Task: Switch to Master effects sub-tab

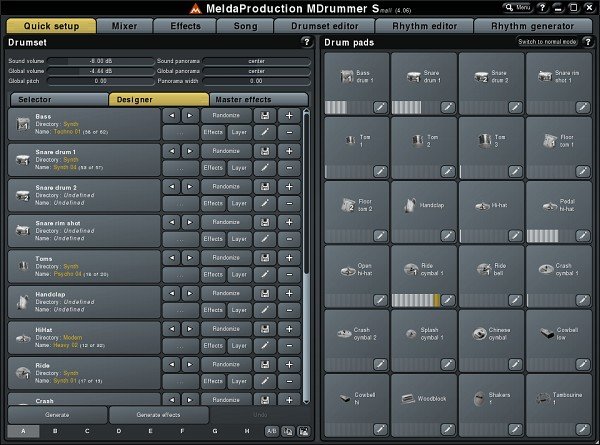Action: tap(259, 99)
